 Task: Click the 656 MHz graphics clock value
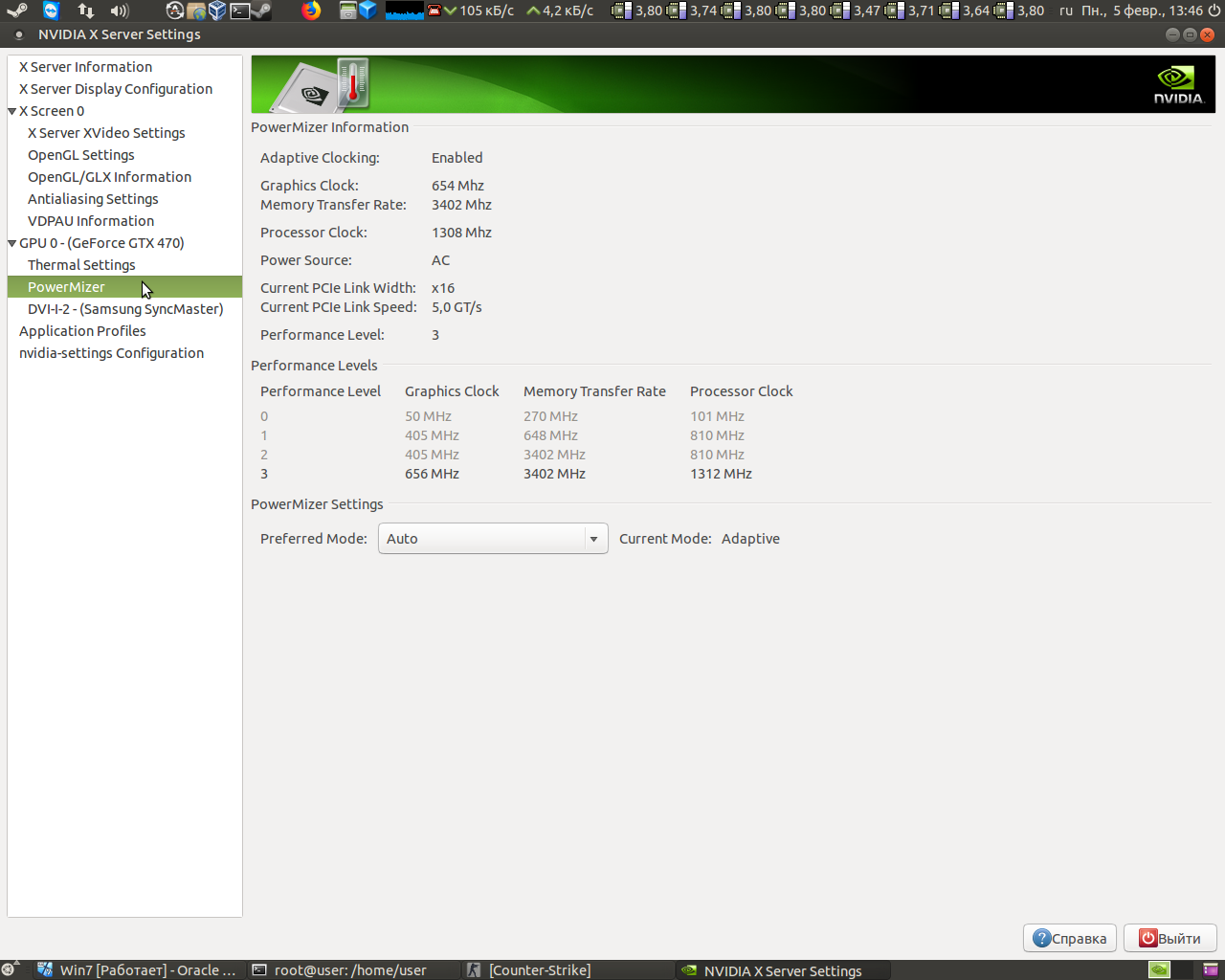pos(432,474)
